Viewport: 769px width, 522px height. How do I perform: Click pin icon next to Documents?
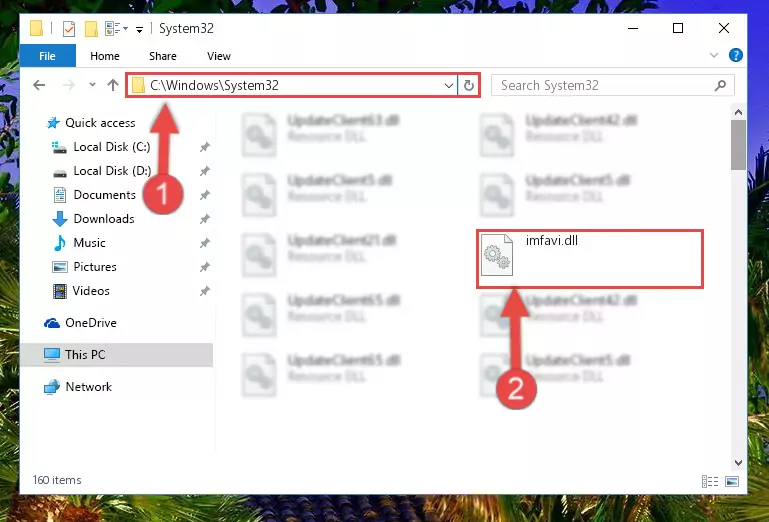point(205,195)
